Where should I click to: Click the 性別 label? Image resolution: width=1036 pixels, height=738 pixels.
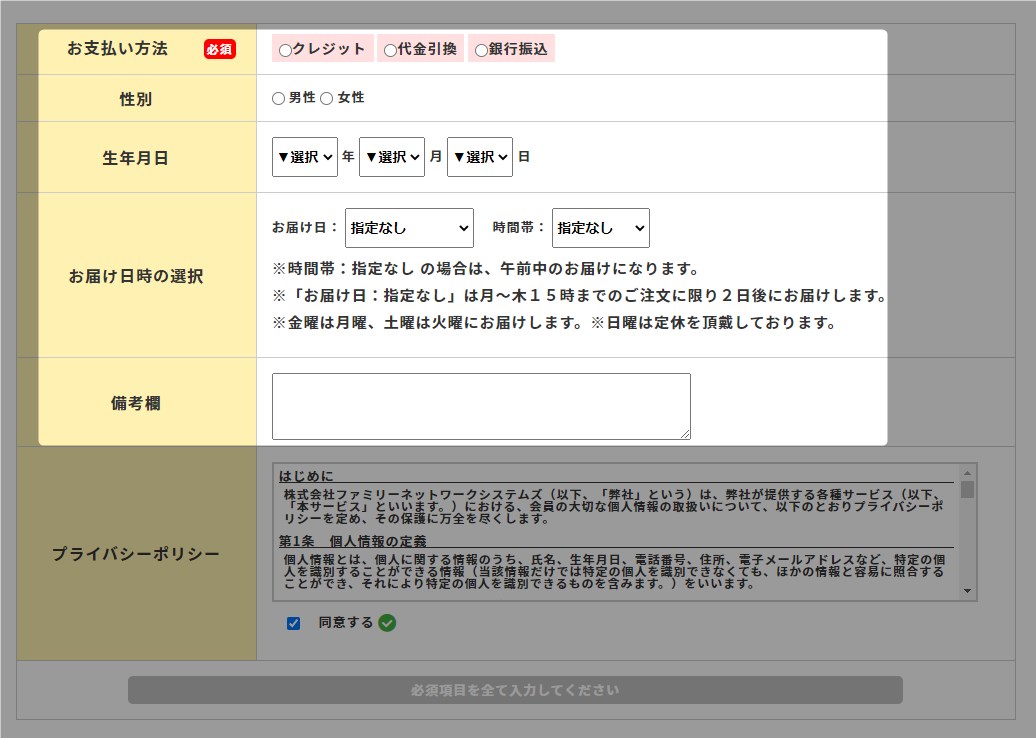tap(135, 99)
